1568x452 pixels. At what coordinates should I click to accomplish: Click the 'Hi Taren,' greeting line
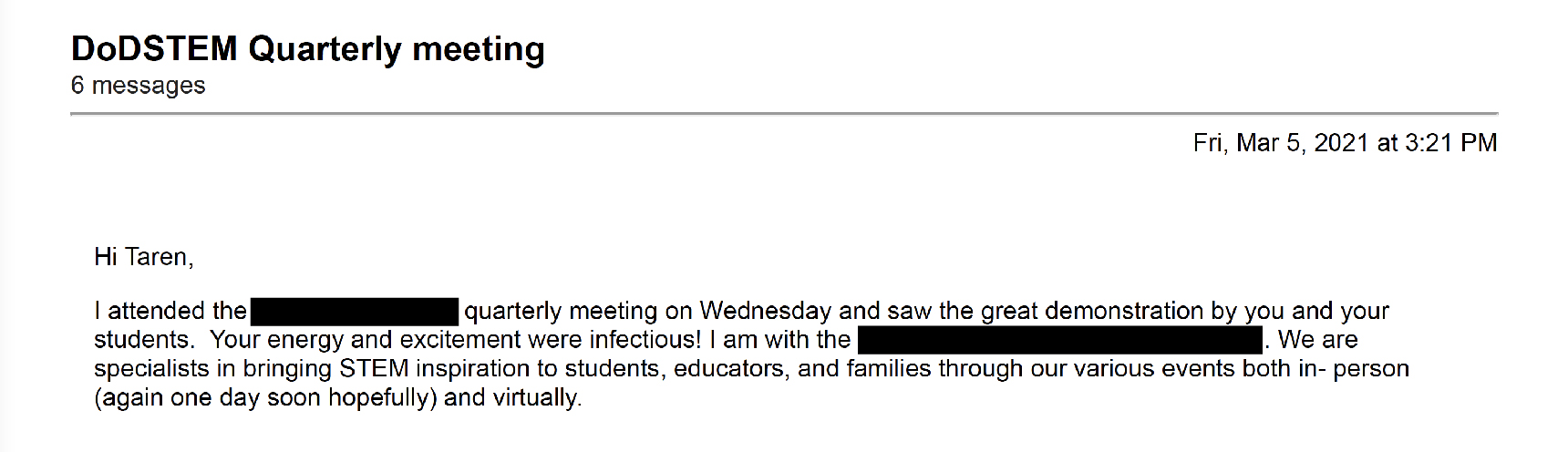(x=144, y=257)
